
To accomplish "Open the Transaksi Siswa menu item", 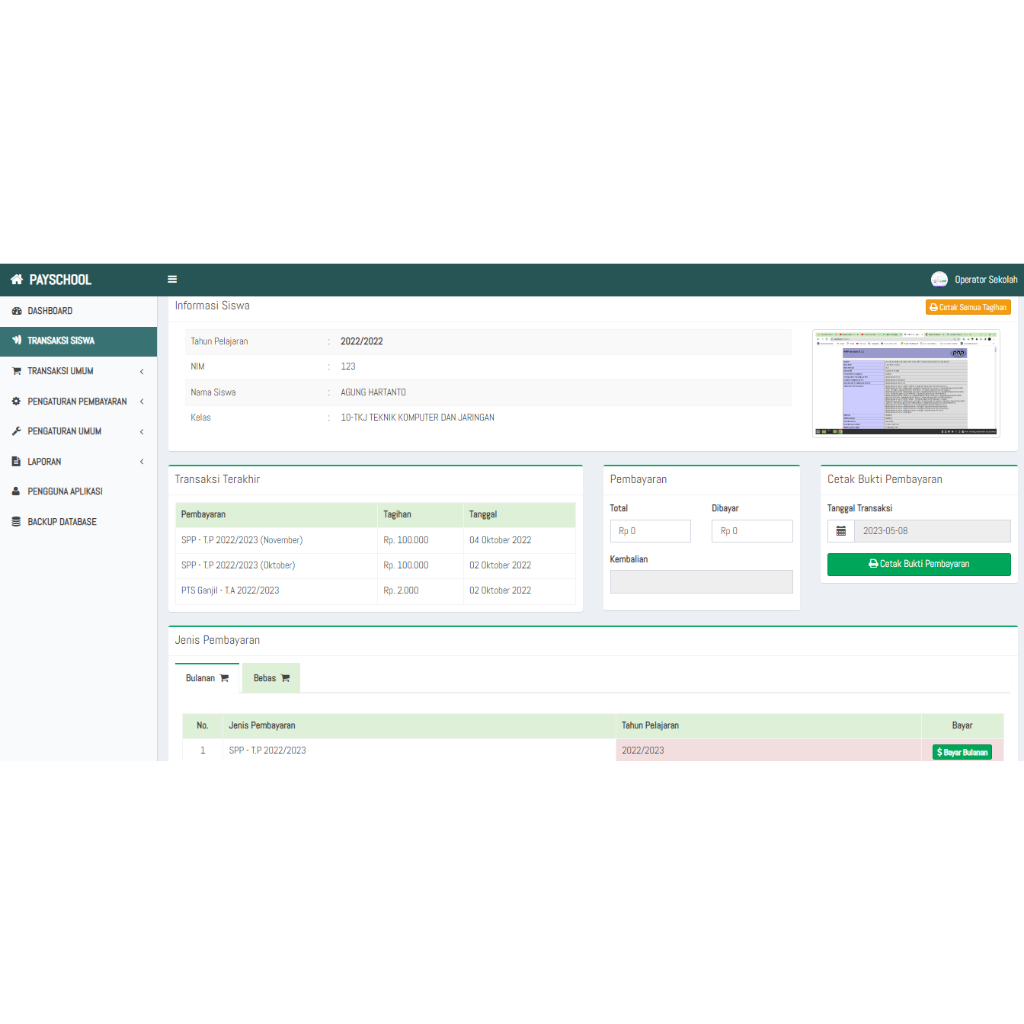I will pos(78,341).
